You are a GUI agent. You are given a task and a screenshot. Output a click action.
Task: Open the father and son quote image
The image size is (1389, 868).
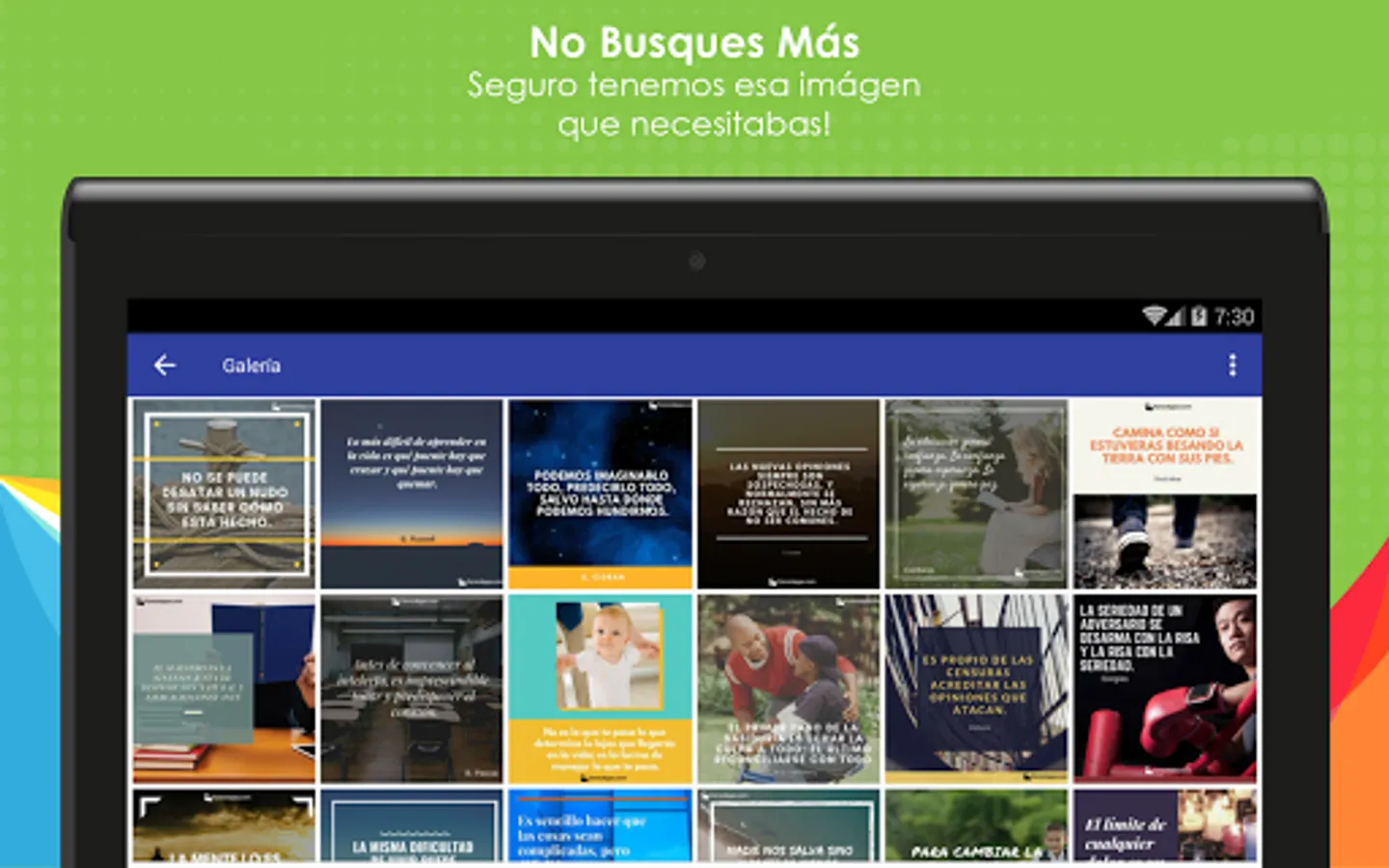[x=789, y=689]
